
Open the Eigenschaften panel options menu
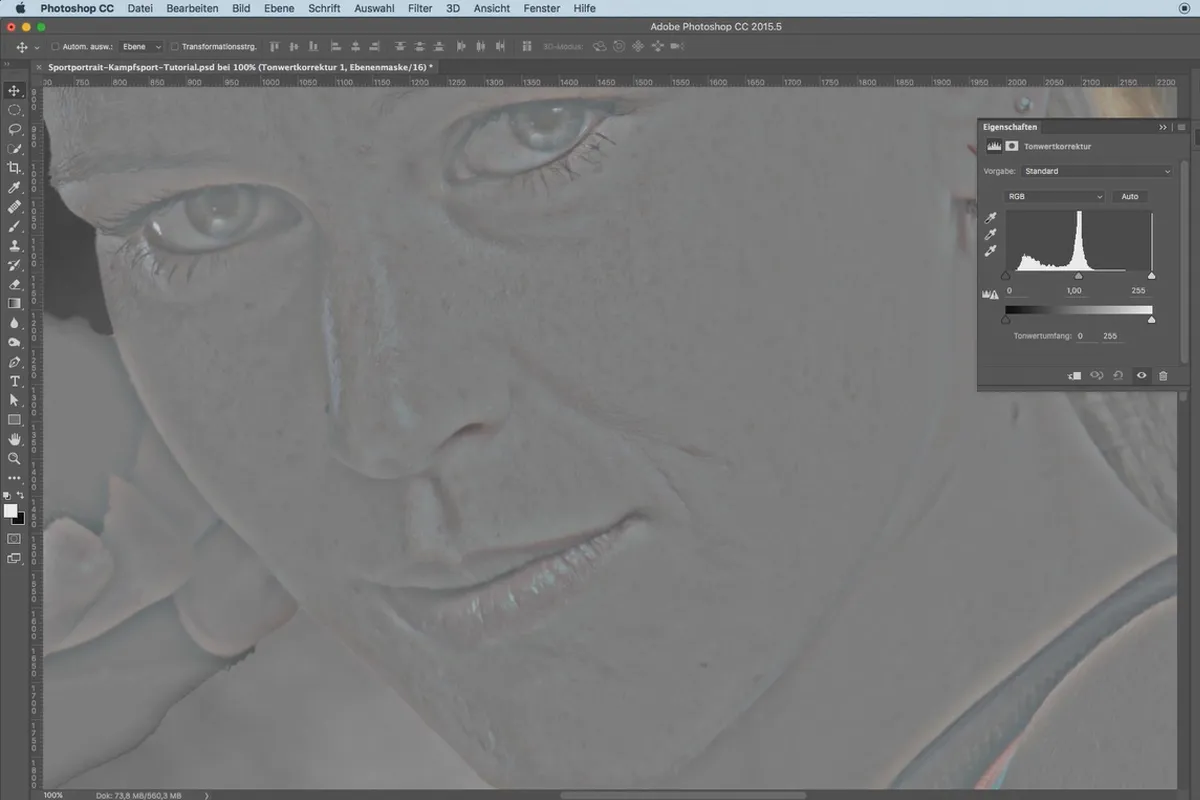click(1181, 127)
